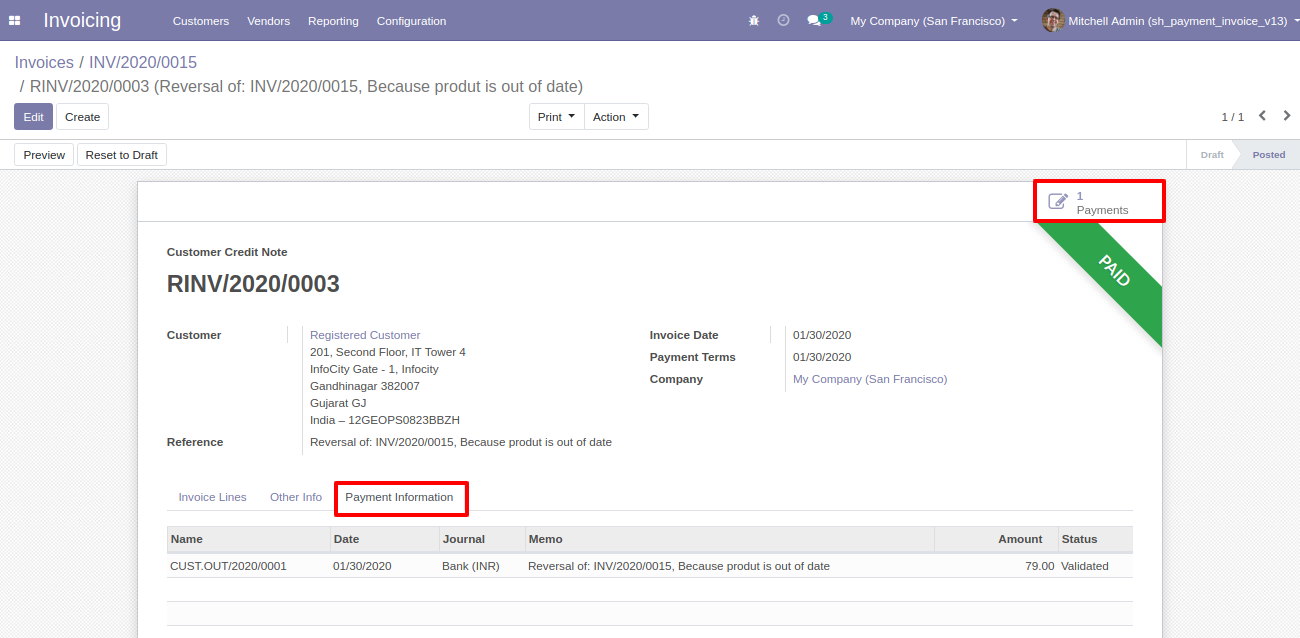The image size is (1300, 638).
Task: Open My Company (San Francisco) form link
Action: 870,379
